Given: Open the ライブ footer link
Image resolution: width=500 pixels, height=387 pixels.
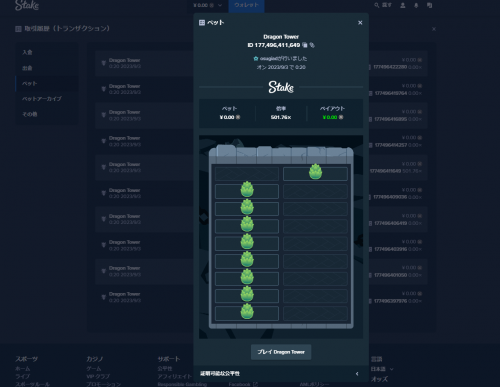Looking at the screenshot, I should (x=23, y=376).
